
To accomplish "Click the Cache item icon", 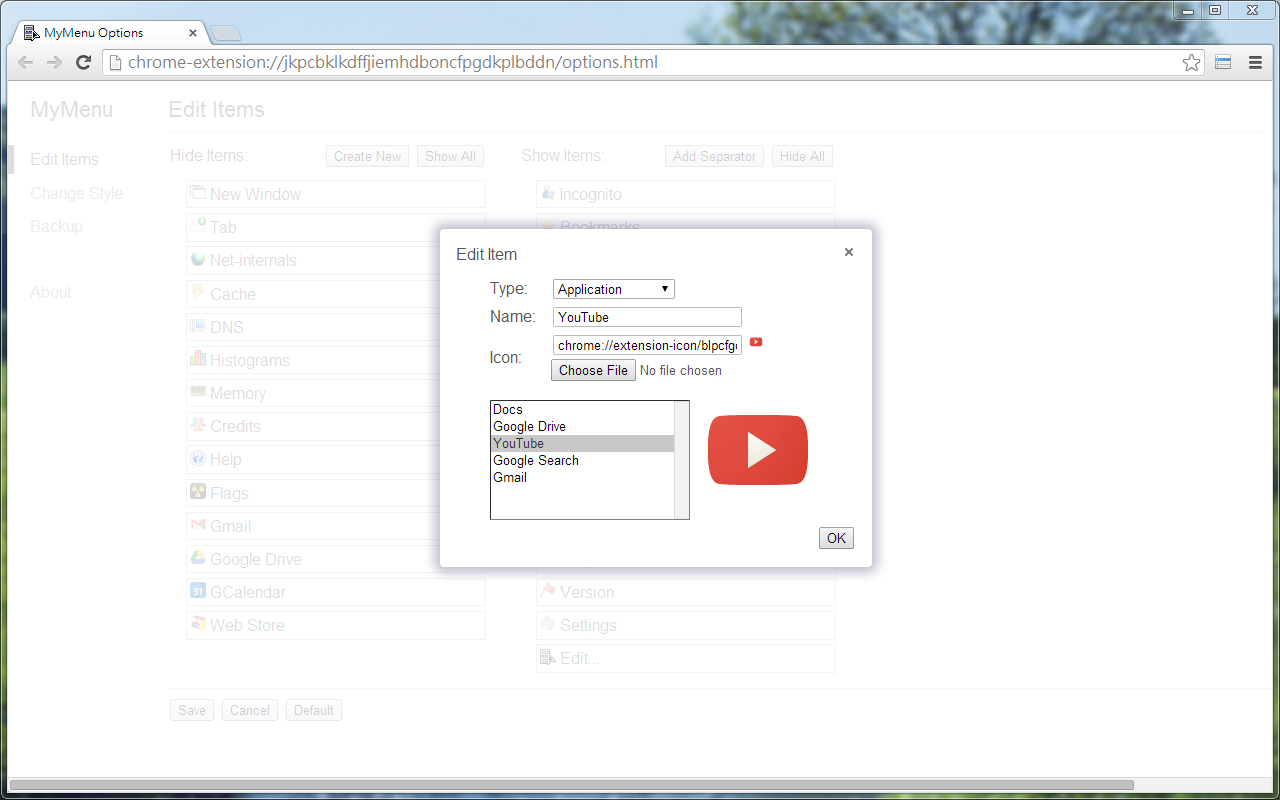I will coord(198,292).
